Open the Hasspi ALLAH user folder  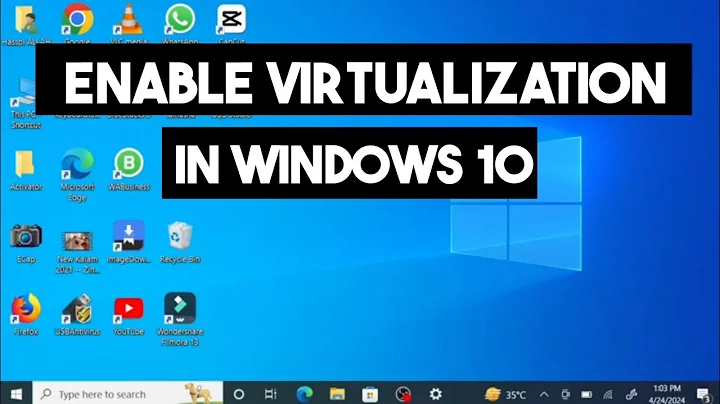click(x=26, y=21)
